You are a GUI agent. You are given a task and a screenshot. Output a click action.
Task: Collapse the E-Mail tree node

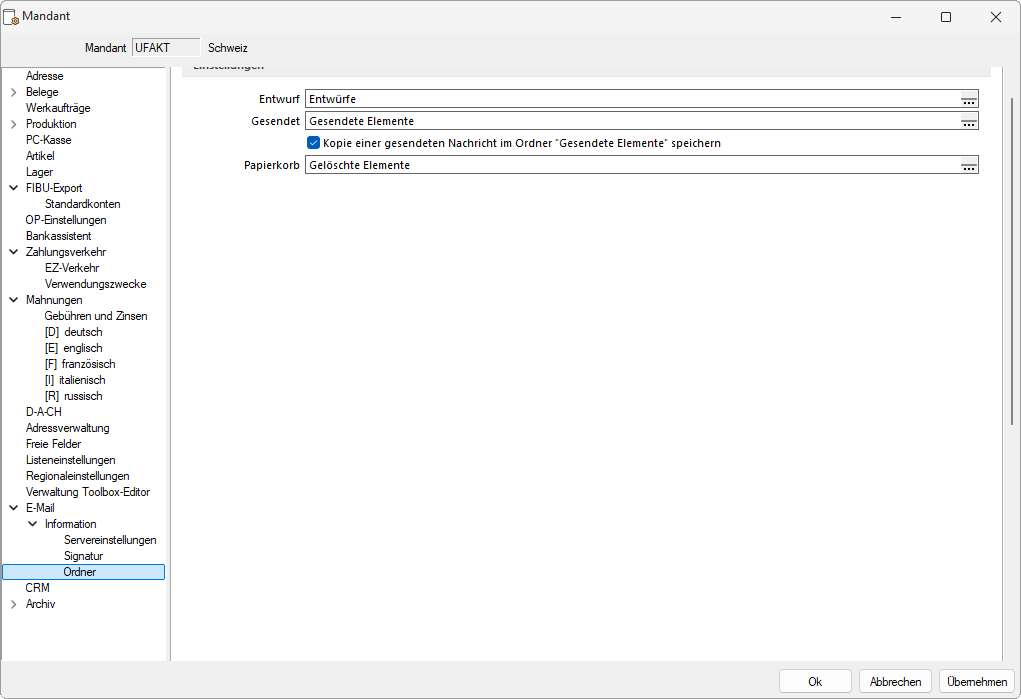click(14, 508)
